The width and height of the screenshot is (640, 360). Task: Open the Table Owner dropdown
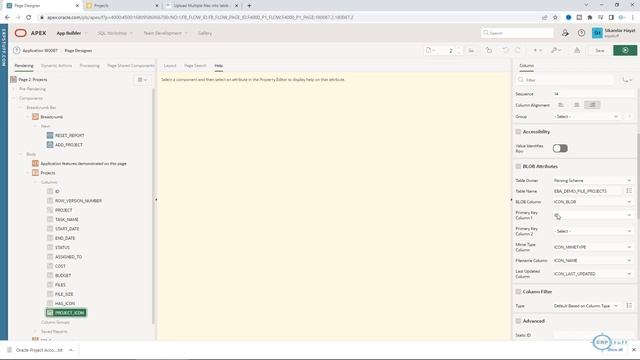[593, 180]
